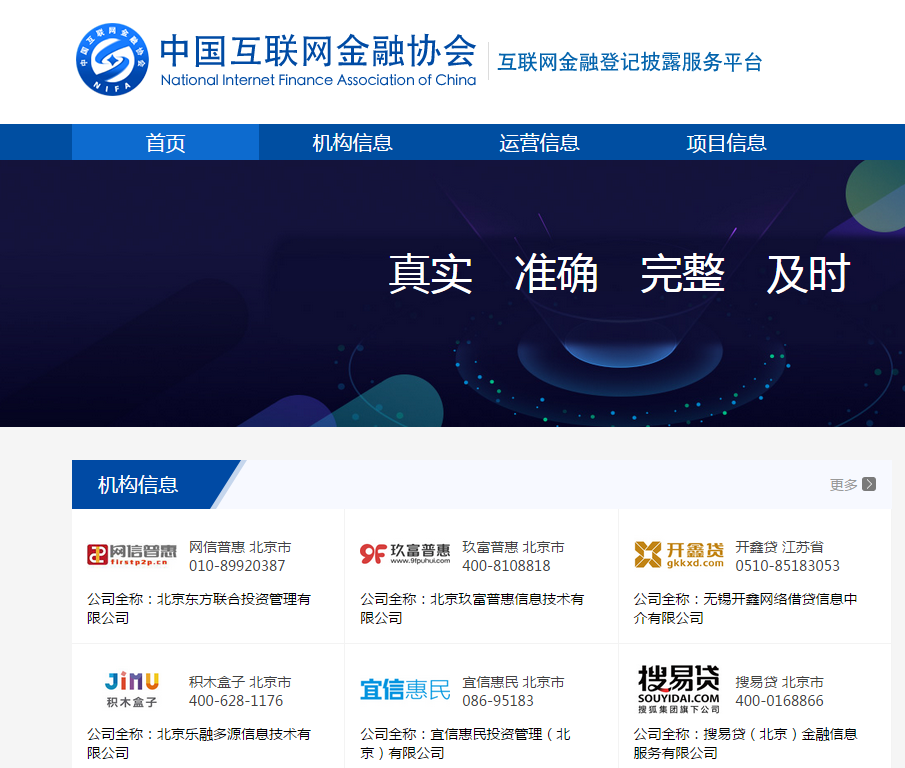Click the 搜易贷 北京市 name text
The image size is (905, 768).
779,682
